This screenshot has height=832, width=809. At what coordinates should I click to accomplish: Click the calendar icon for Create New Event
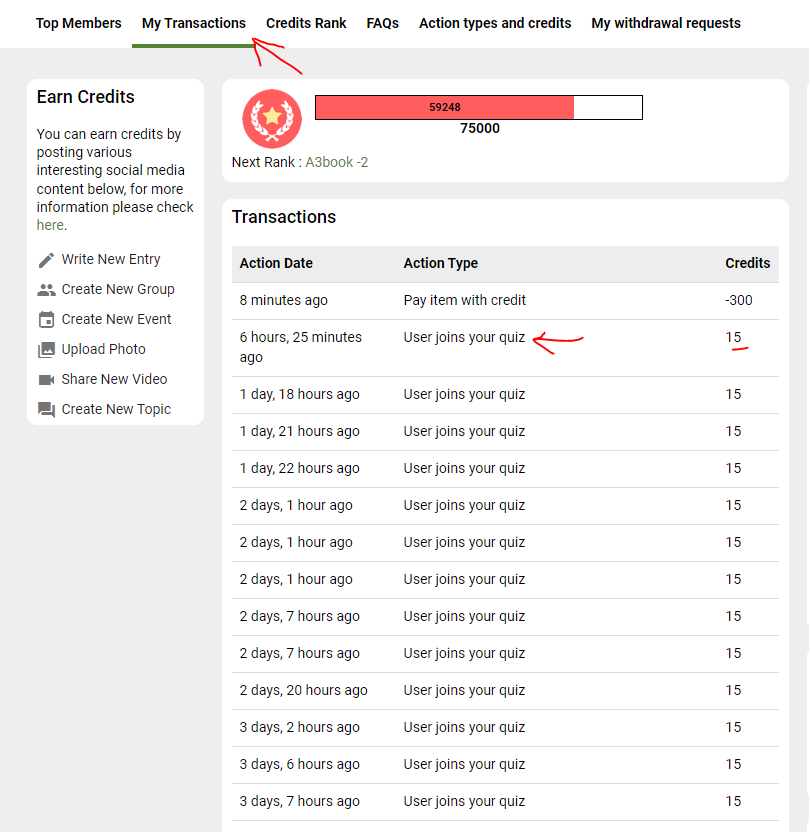pos(46,320)
